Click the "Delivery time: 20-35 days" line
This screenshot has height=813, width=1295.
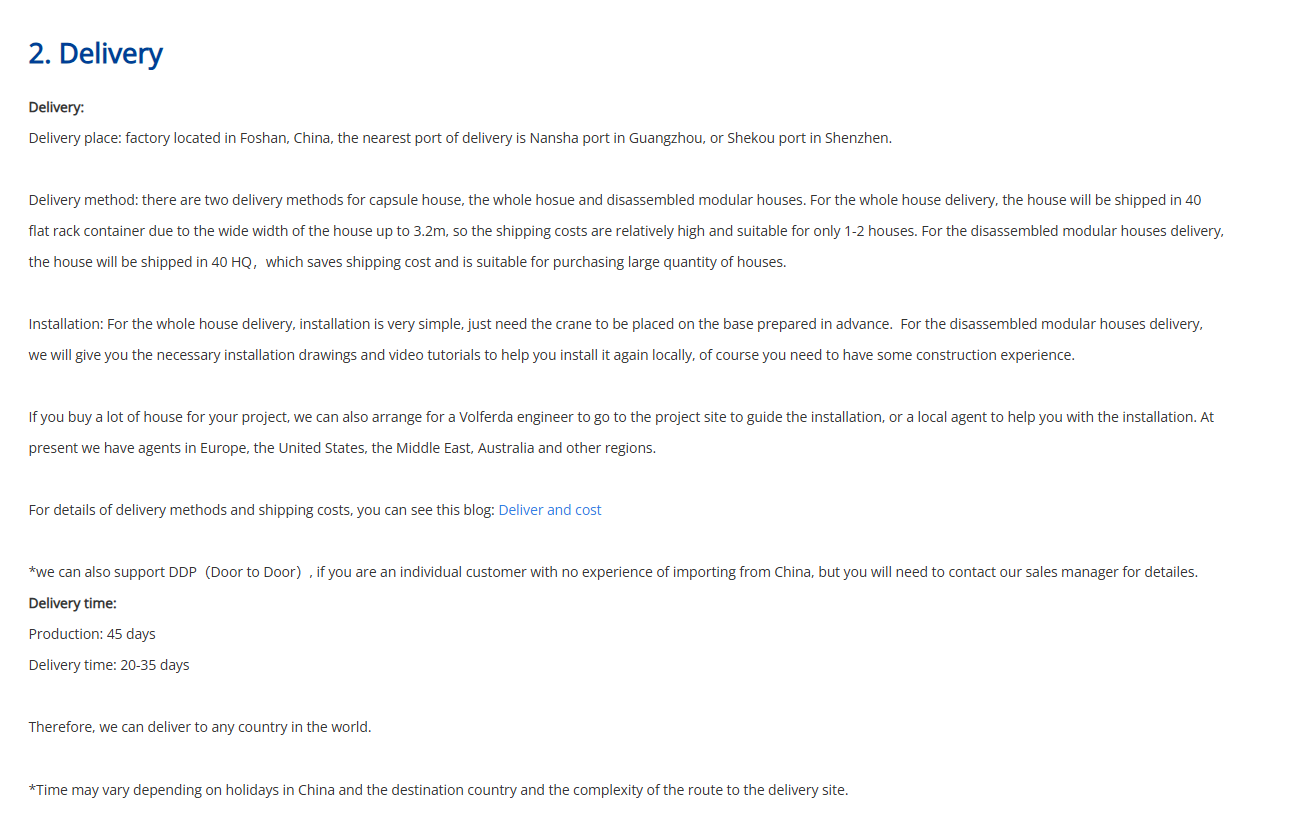[109, 665]
